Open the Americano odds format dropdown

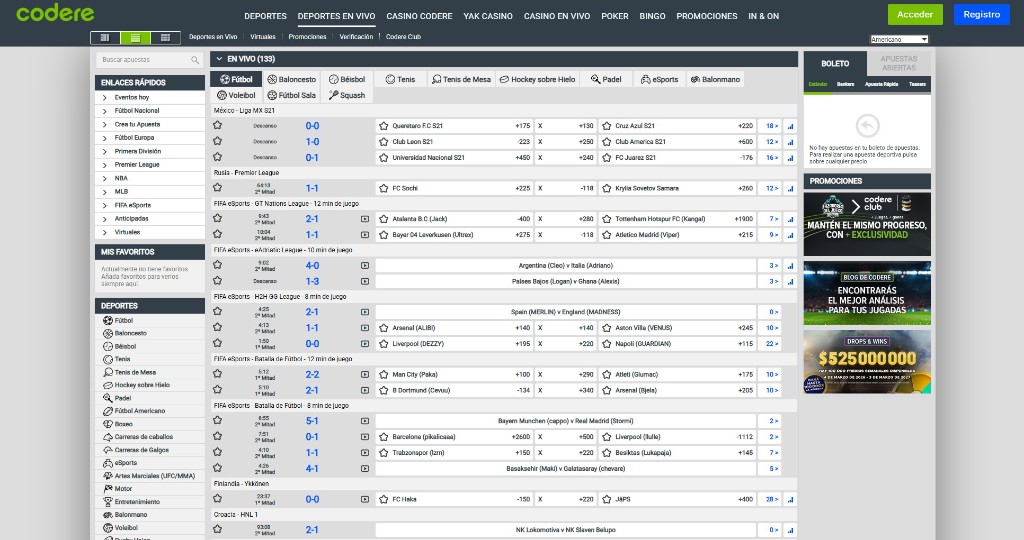899,39
